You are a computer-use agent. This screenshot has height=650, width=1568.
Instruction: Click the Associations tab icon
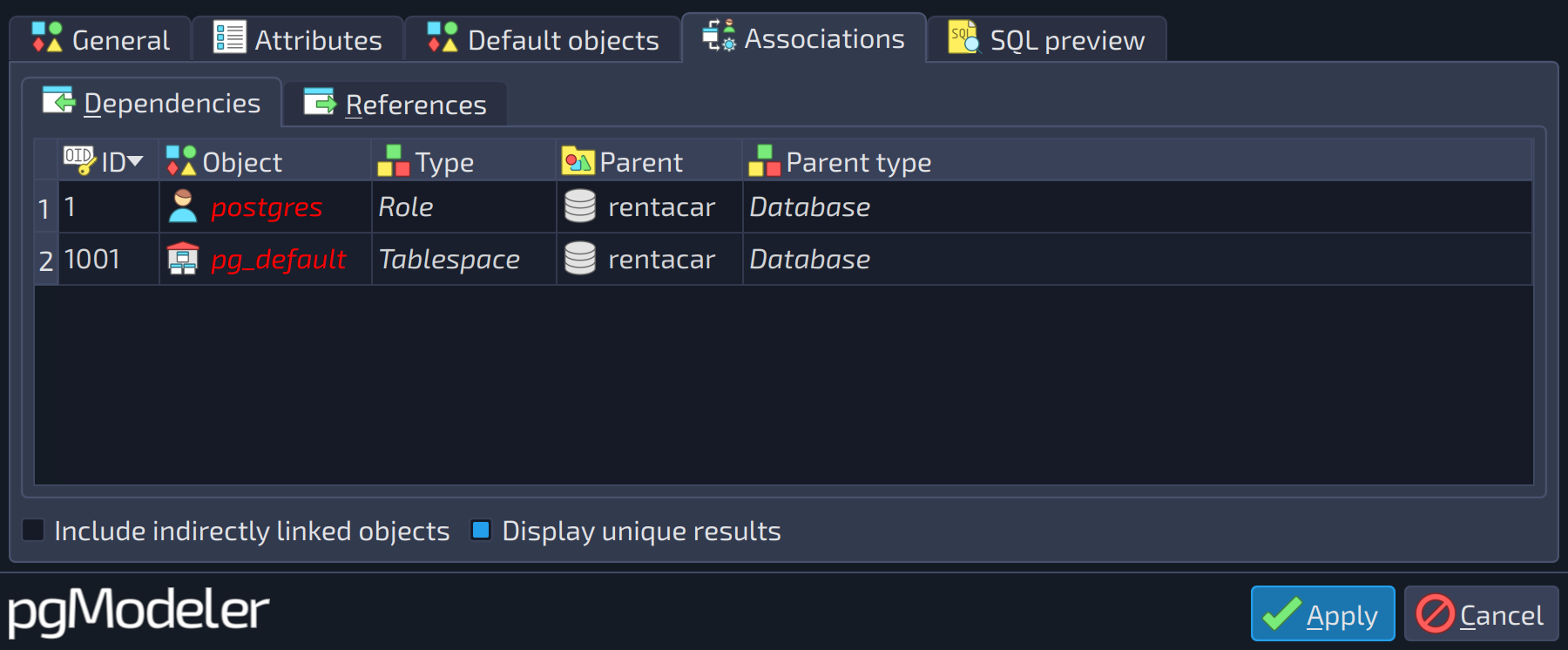coord(720,36)
